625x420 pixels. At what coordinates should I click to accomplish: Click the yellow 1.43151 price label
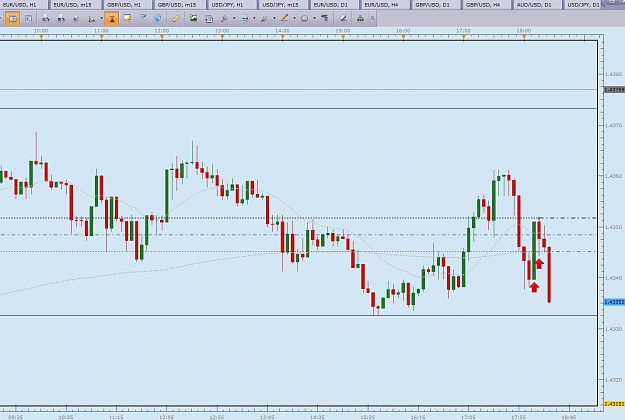point(614,404)
